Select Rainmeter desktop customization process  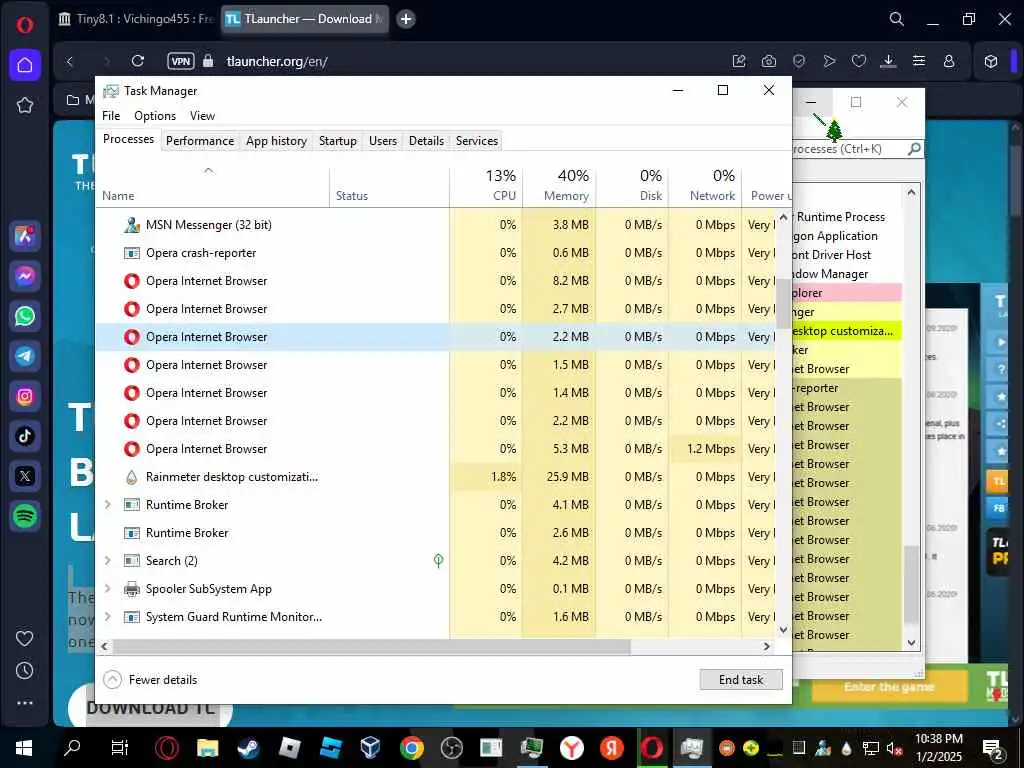click(436, 477)
